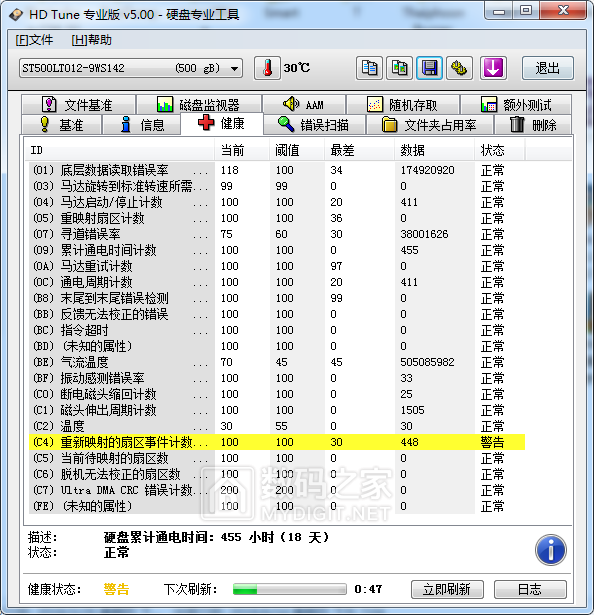Click the next refresh progress bar

(x=290, y=589)
